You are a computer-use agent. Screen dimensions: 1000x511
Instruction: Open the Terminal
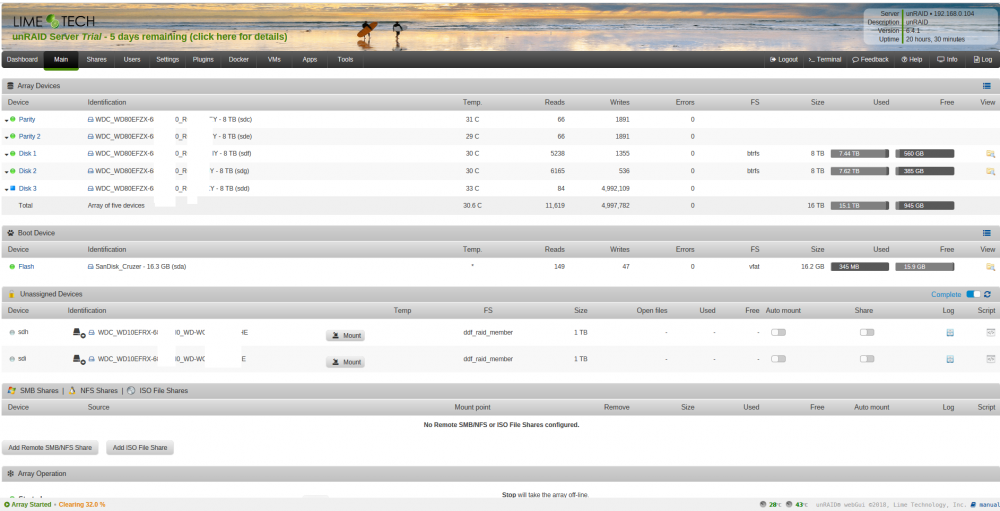pyautogui.click(x=825, y=59)
